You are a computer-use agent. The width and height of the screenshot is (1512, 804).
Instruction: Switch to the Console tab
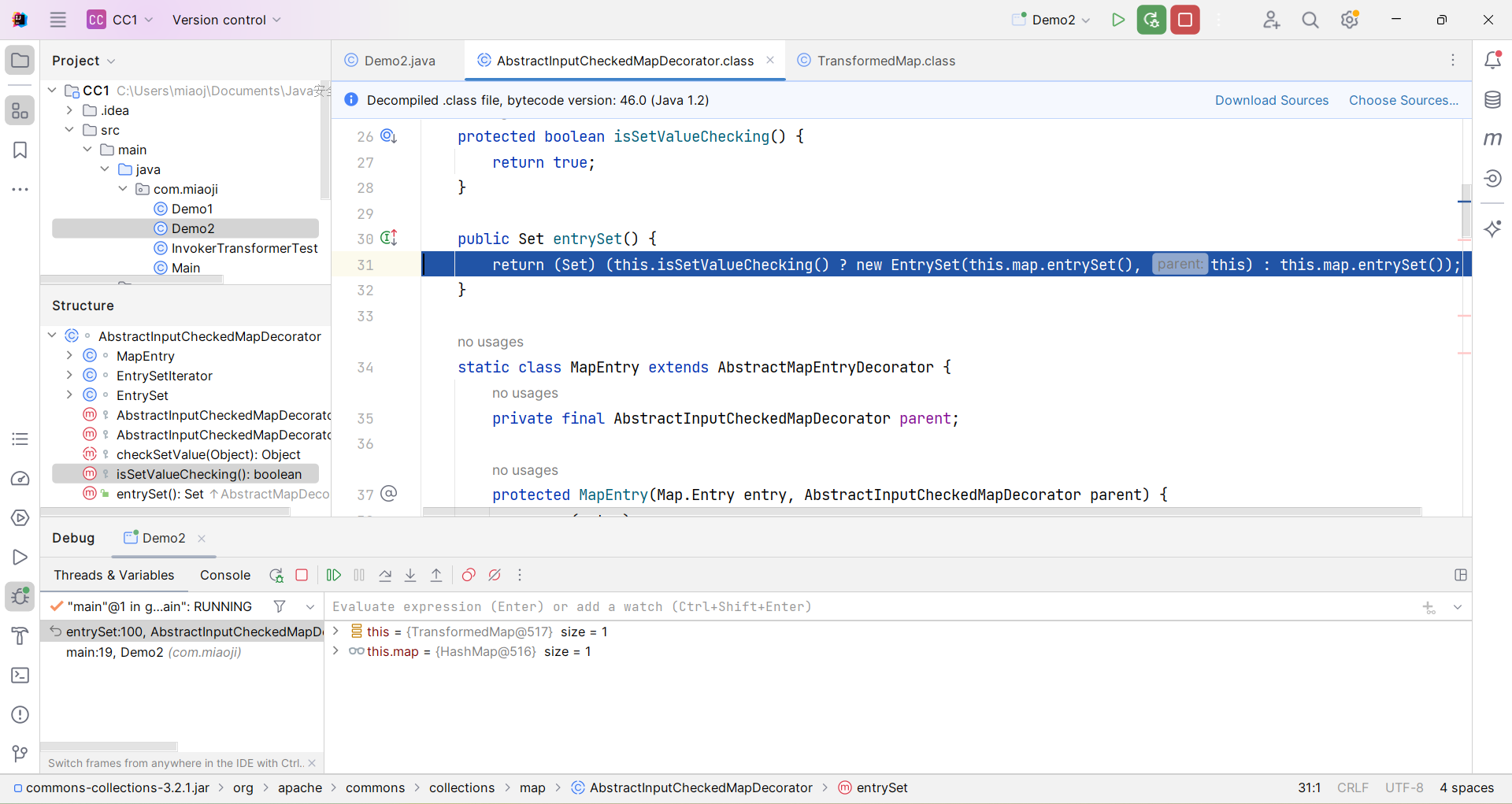[225, 576]
